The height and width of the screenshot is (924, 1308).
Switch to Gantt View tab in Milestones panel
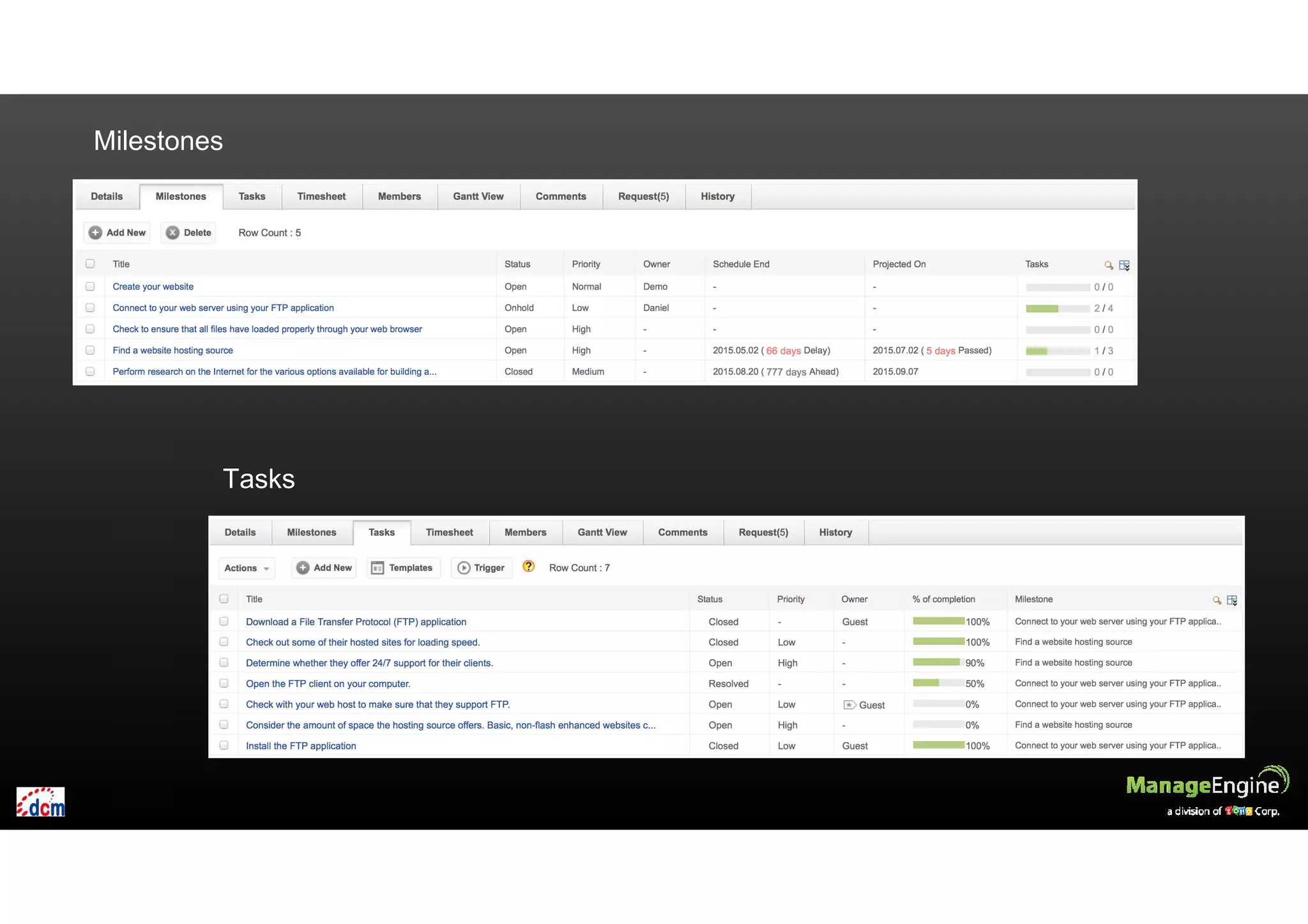point(478,196)
